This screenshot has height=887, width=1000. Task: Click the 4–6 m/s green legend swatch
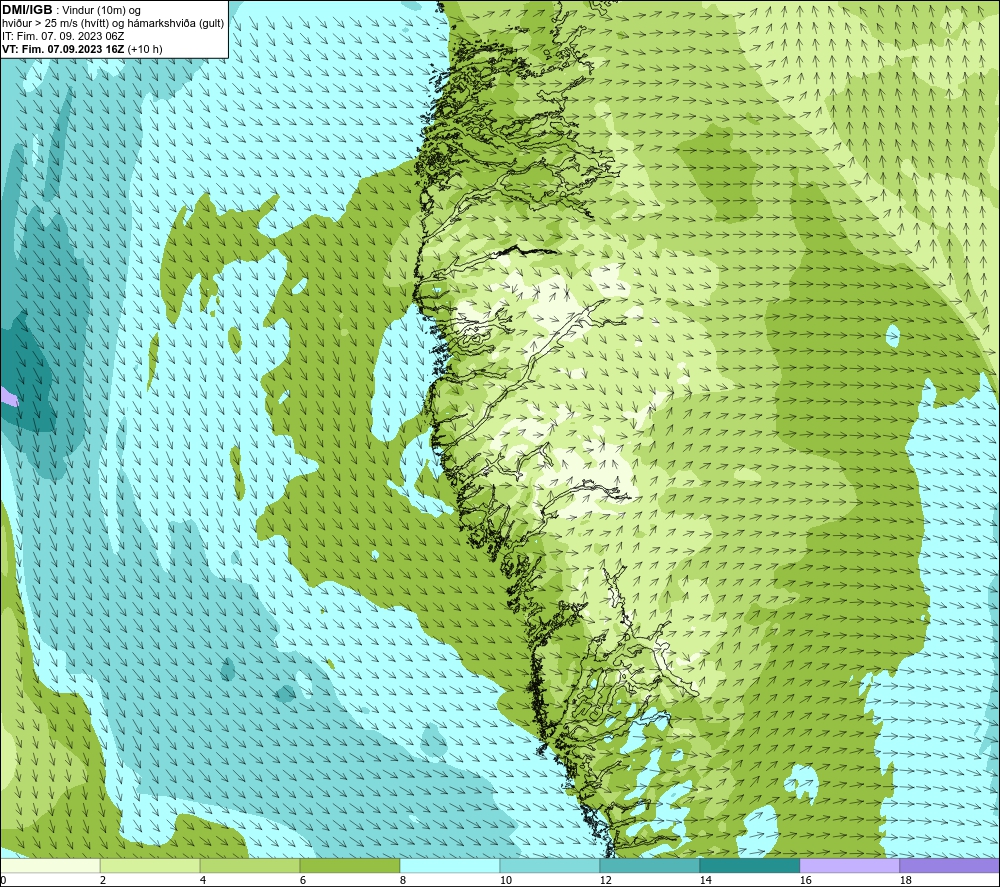250,865
